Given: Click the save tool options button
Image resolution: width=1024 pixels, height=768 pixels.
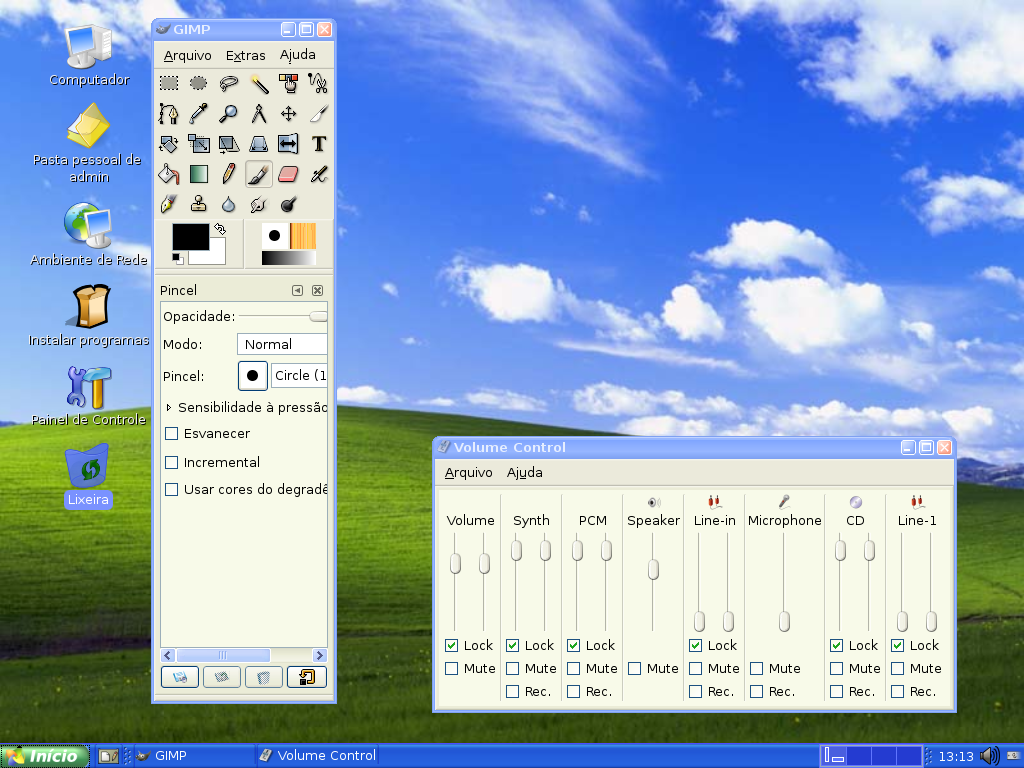Looking at the screenshot, I should (180, 677).
